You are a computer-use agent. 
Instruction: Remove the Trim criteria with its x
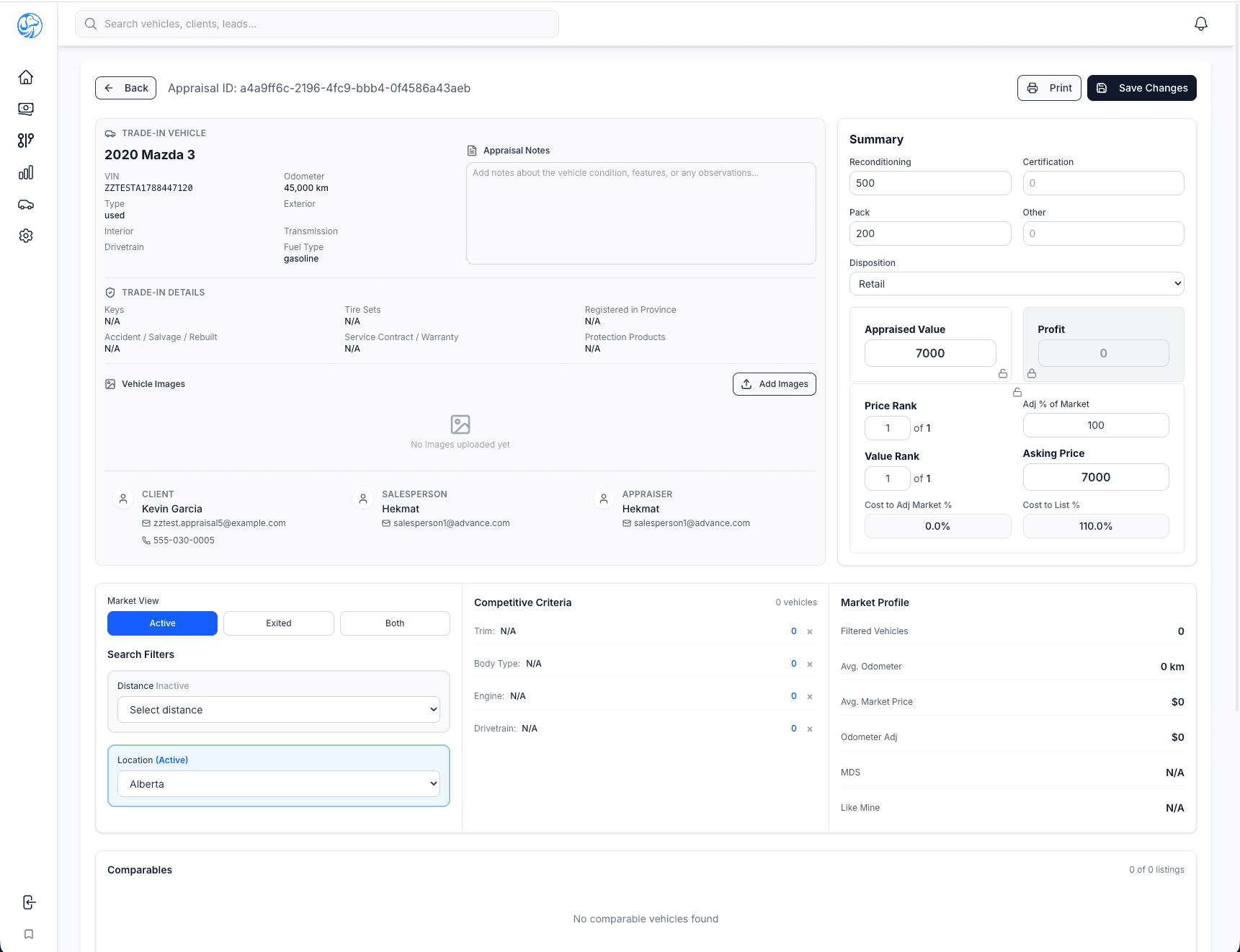point(810,632)
